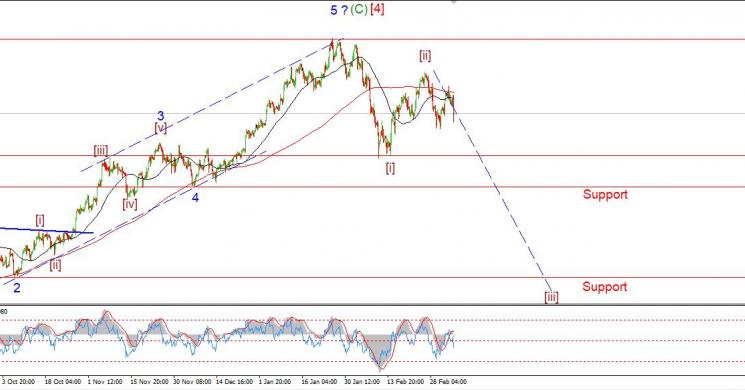Click the blue wave 2 label
Viewport: 745px width, 390px height.
coord(17,288)
